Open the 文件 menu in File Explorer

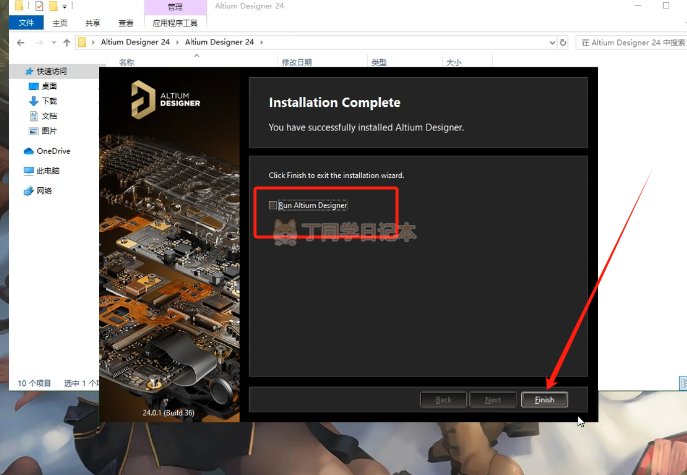coord(26,23)
